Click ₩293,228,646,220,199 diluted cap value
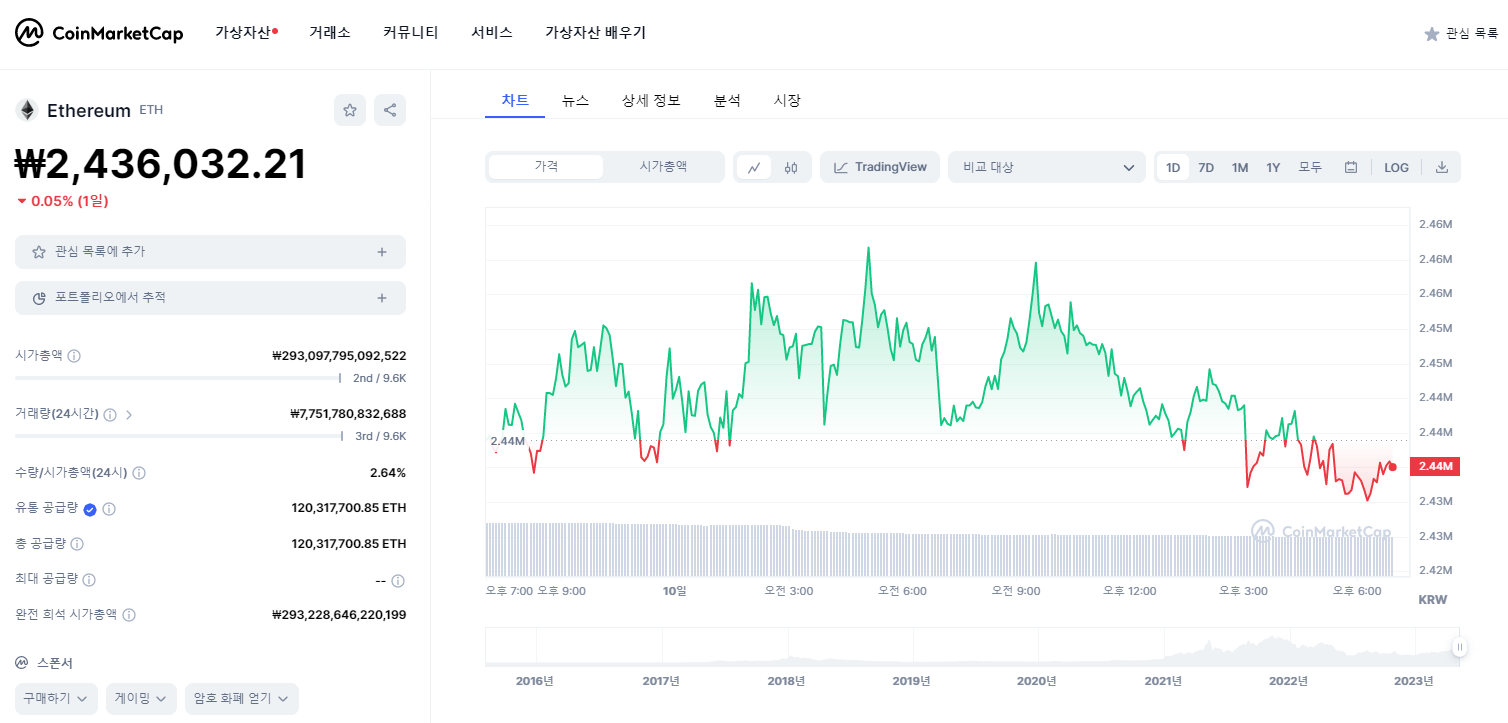Screen dimensions: 1508x723 click(339, 615)
